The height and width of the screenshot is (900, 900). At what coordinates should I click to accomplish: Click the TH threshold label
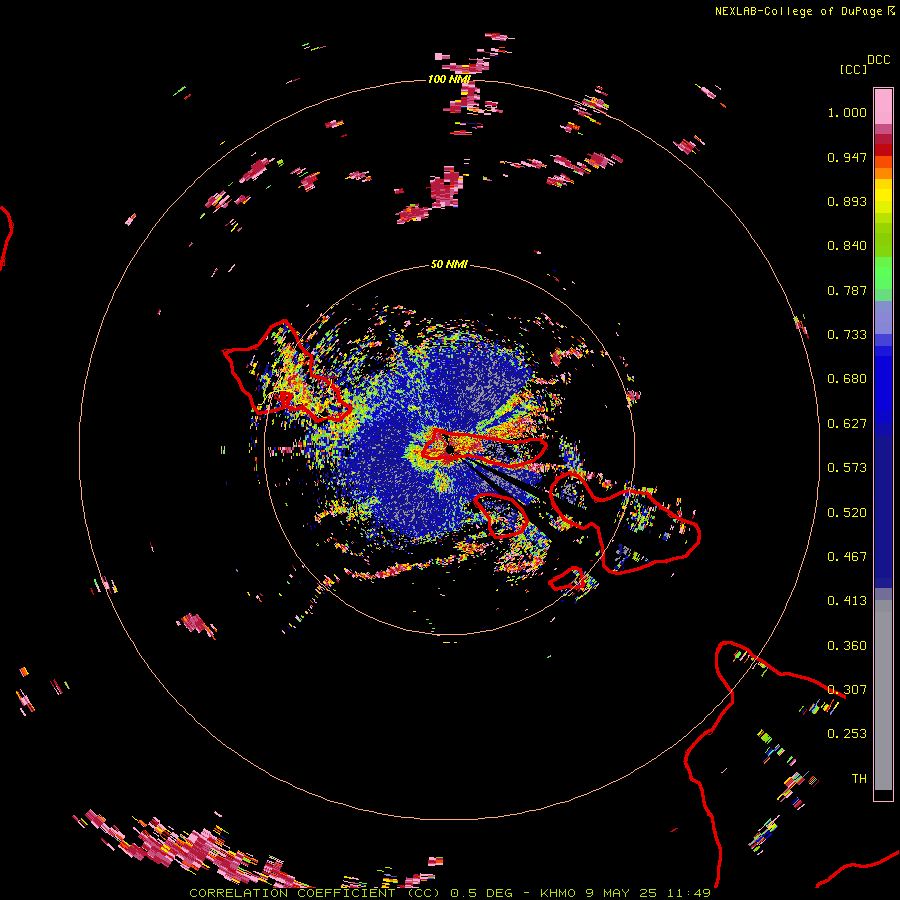pyautogui.click(x=859, y=779)
